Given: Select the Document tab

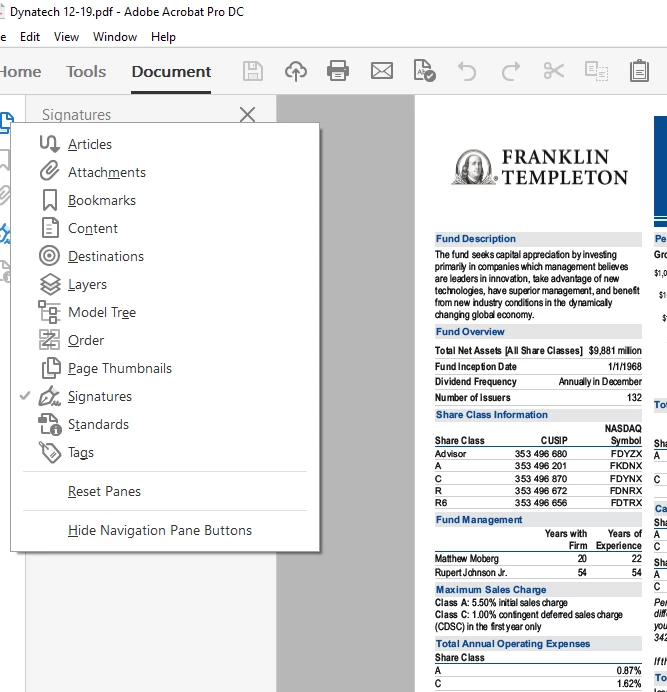Looking at the screenshot, I should tap(171, 71).
